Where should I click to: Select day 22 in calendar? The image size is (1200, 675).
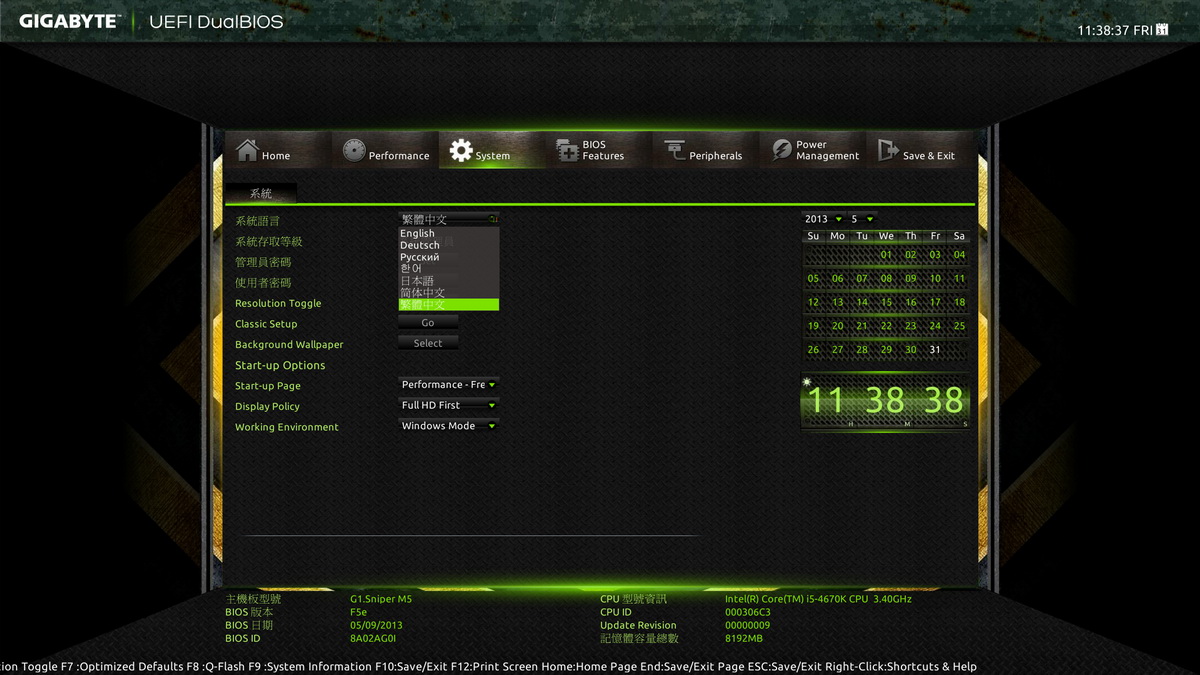click(886, 326)
